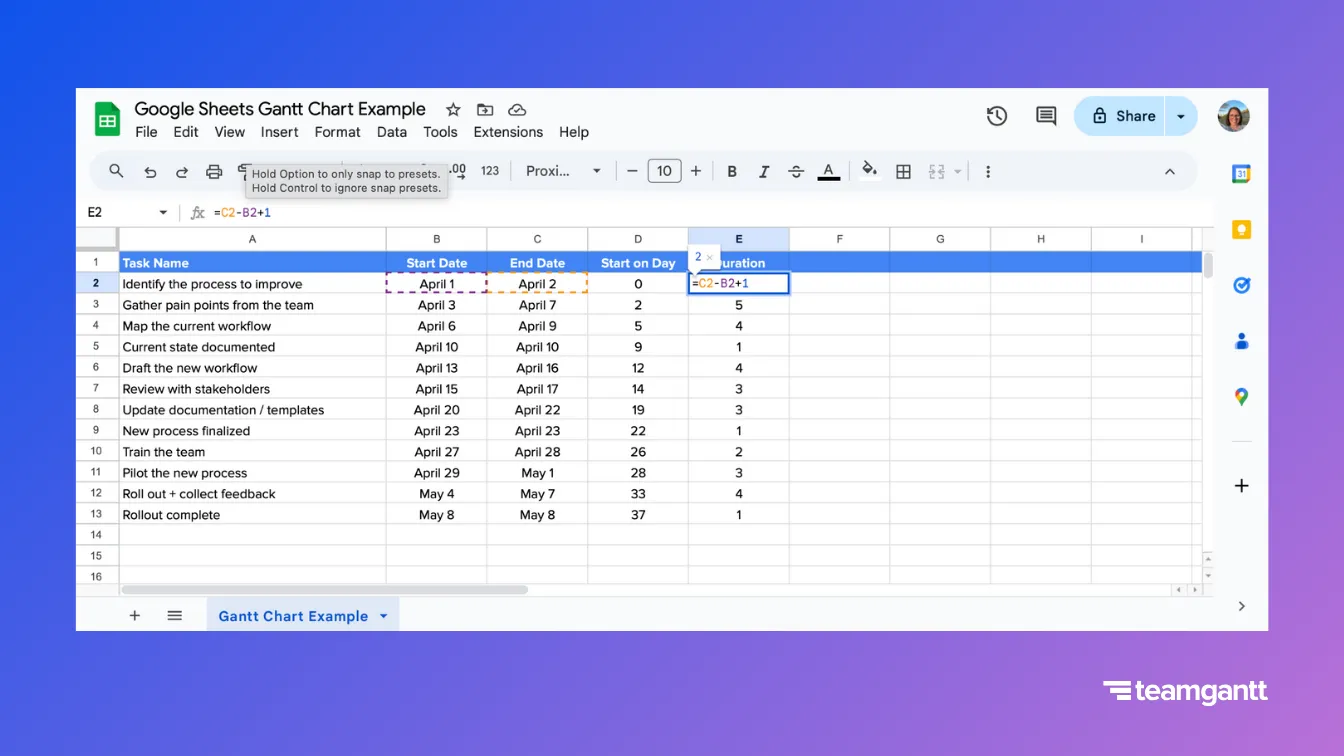Open Google Keep in the side panel
Image resolution: width=1344 pixels, height=756 pixels.
1241,229
